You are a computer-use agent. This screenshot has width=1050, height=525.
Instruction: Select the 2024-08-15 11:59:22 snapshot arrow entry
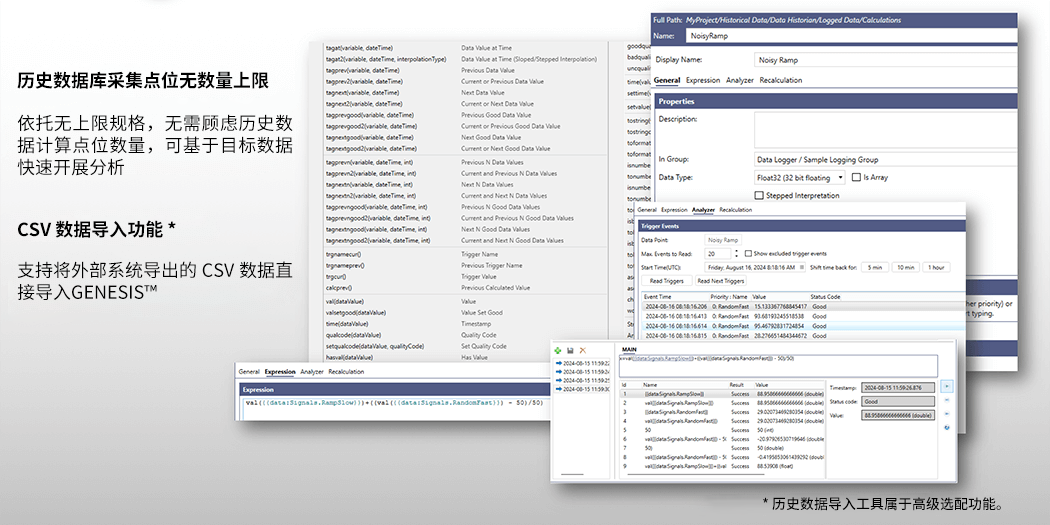581,363
